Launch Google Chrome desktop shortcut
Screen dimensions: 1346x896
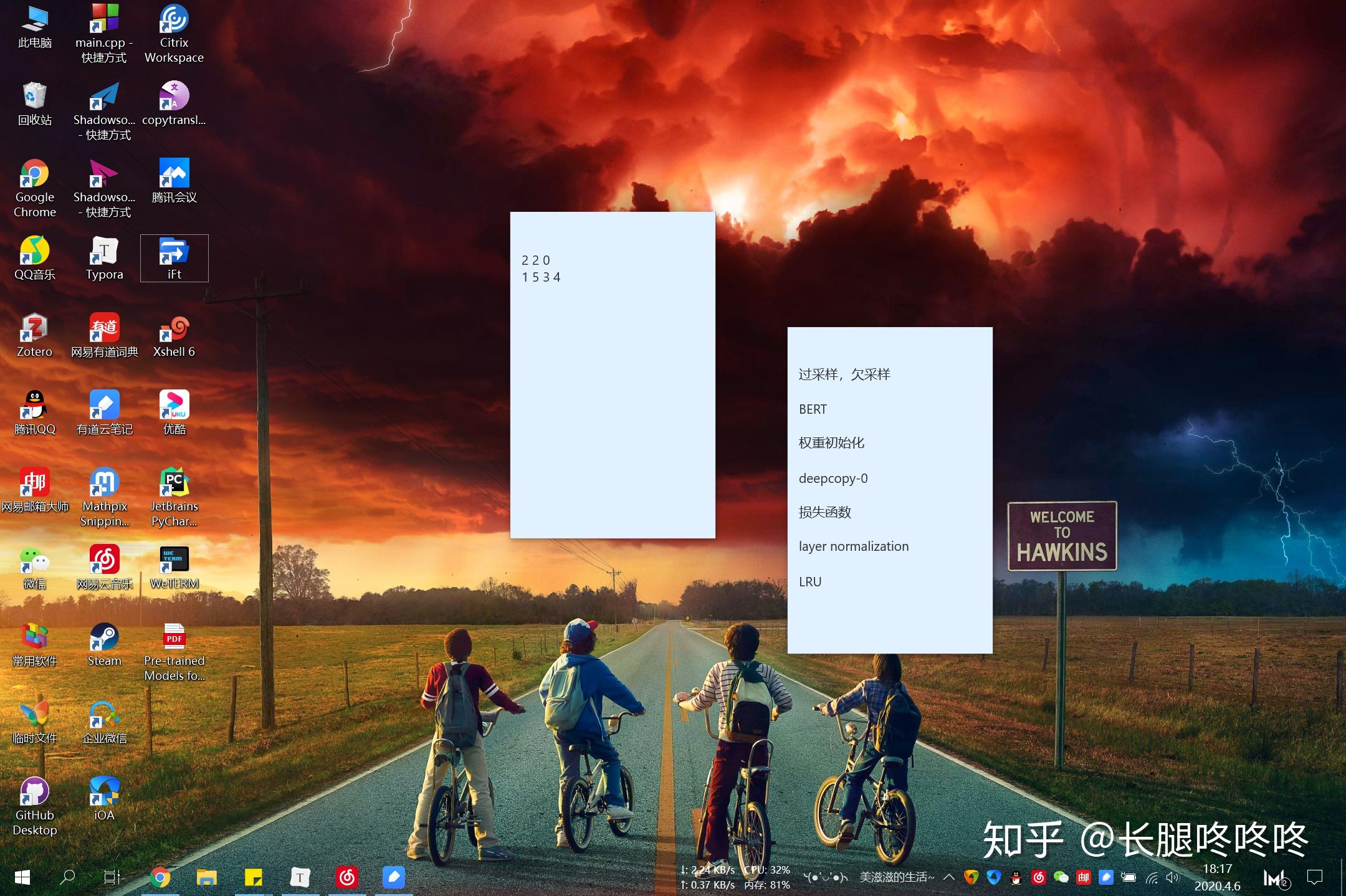[x=35, y=188]
